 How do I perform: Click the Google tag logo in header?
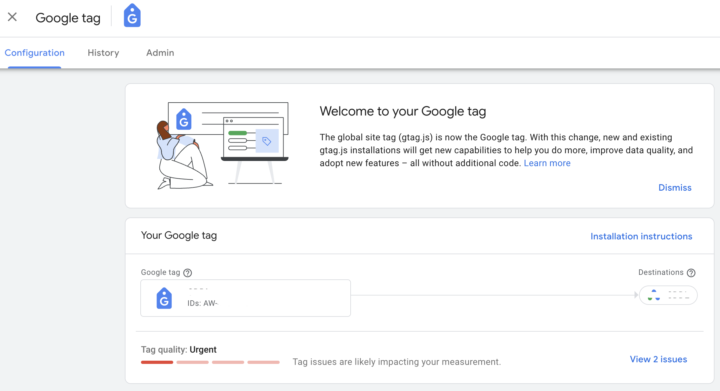(132, 16)
